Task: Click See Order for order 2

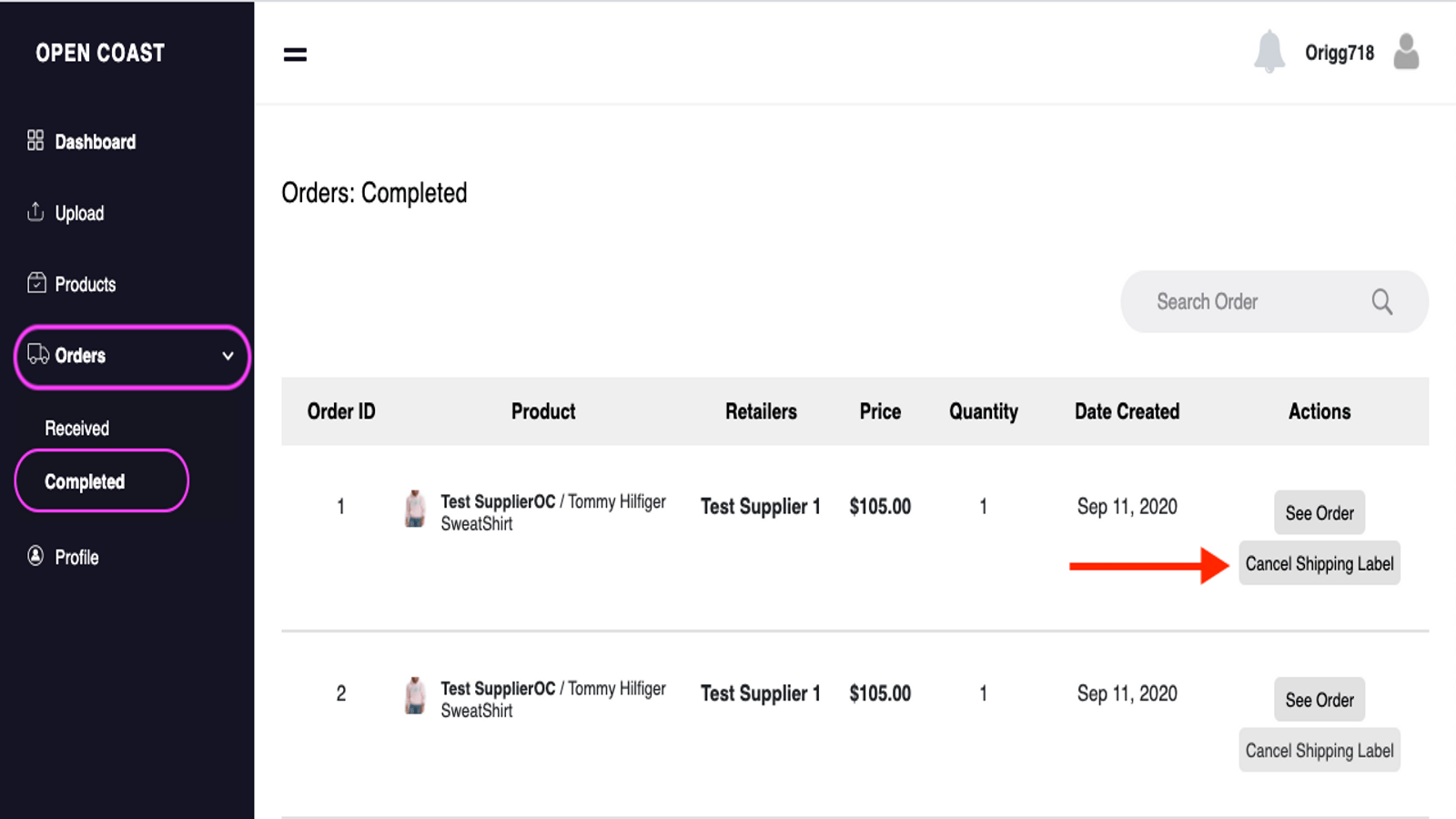Action: [x=1319, y=700]
